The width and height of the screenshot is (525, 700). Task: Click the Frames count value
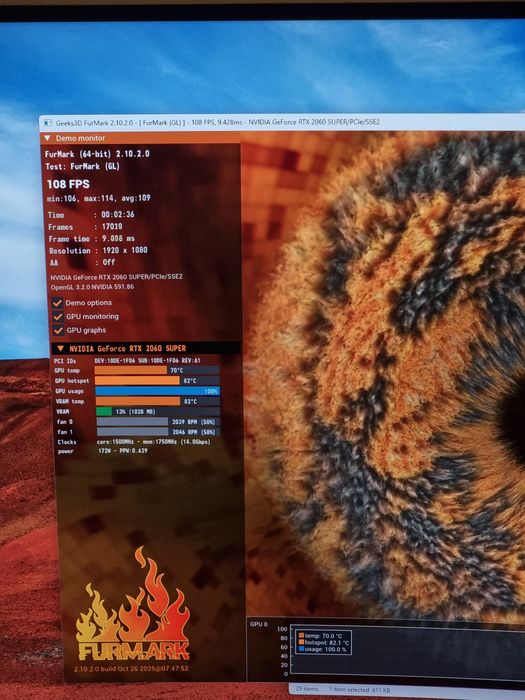[x=112, y=227]
